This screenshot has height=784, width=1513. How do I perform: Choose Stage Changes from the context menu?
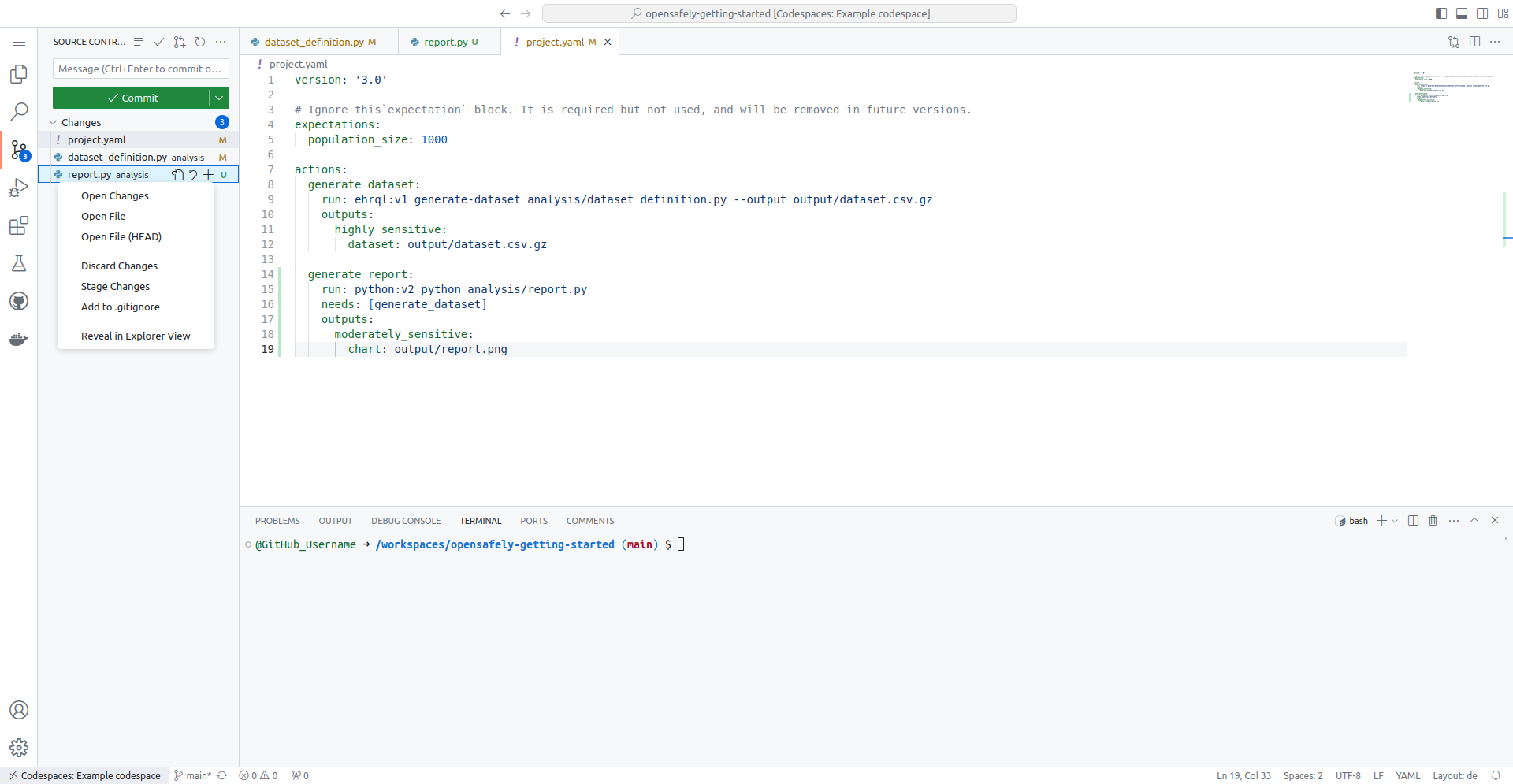(114, 286)
